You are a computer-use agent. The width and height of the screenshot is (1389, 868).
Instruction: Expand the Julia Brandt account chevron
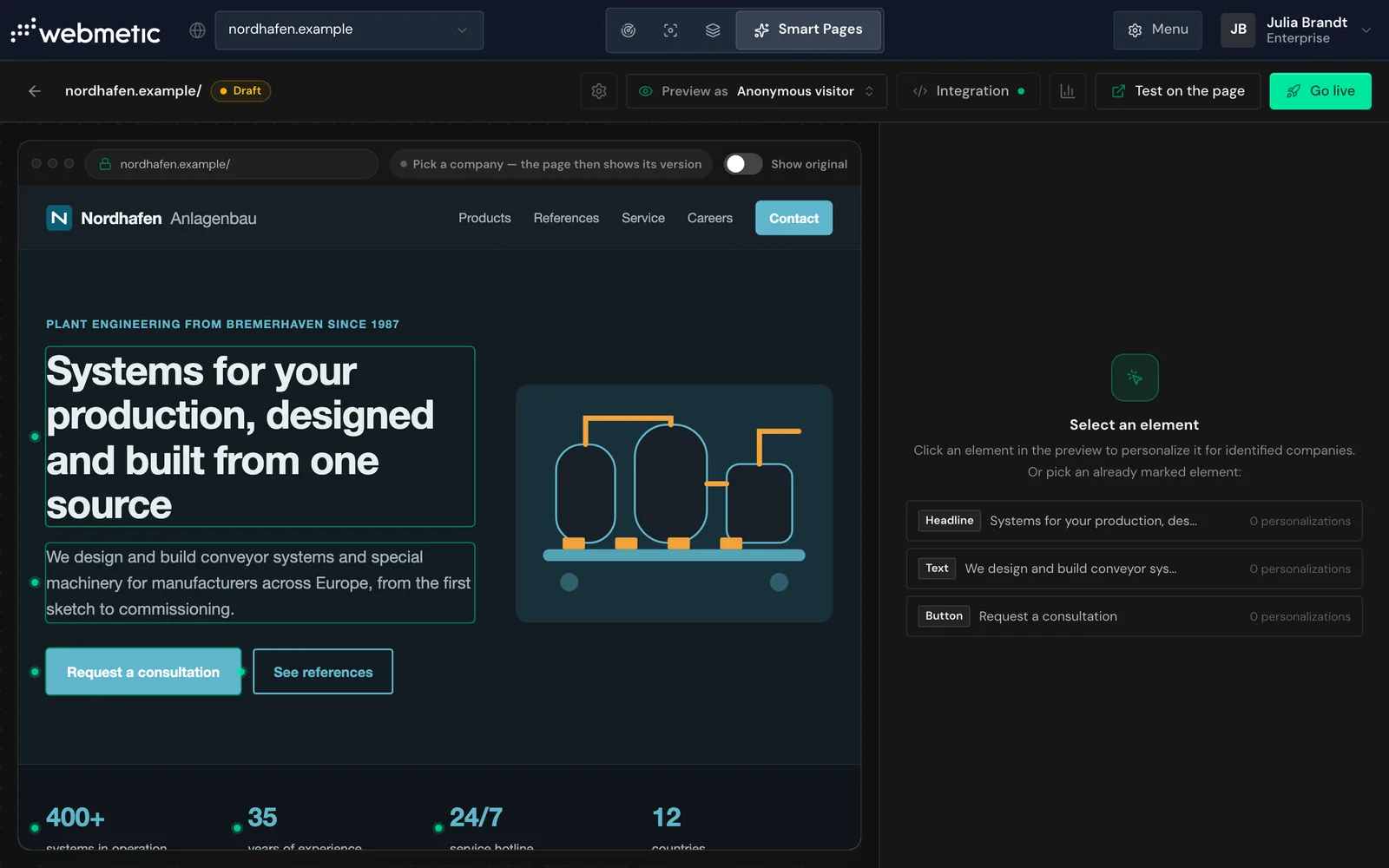(1366, 30)
